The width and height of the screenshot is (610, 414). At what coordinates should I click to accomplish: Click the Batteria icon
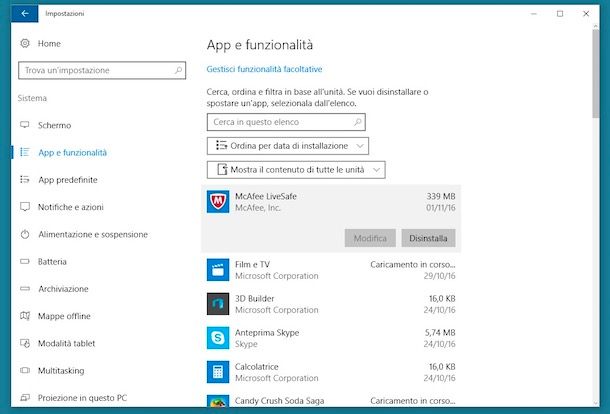click(25, 261)
